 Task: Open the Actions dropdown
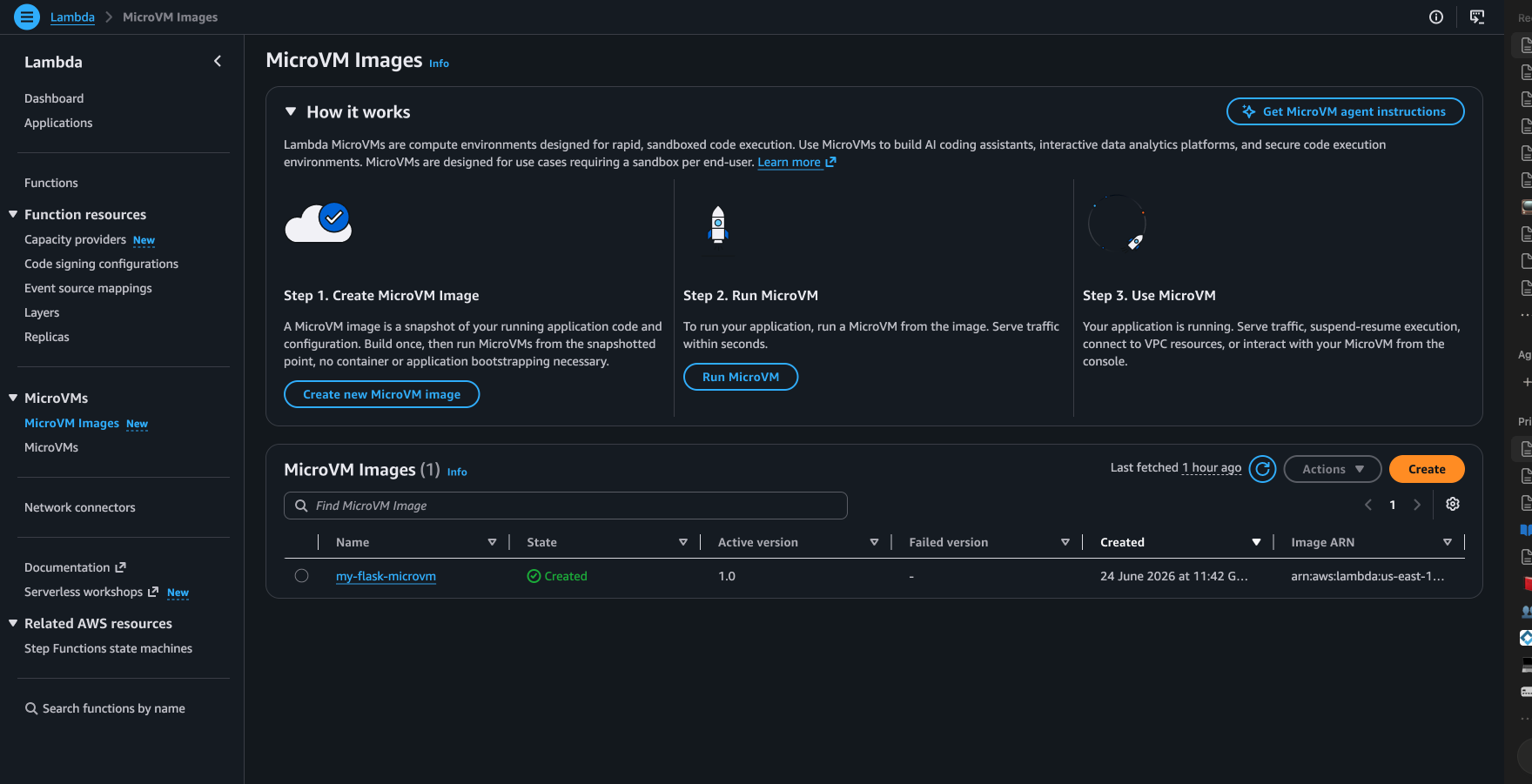pyautogui.click(x=1332, y=469)
